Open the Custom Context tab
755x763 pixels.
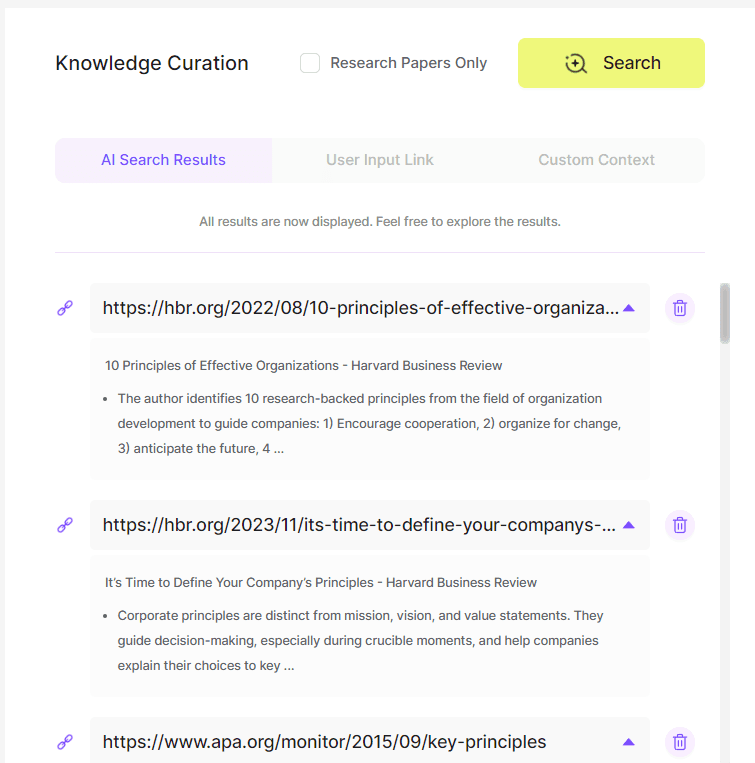pyautogui.click(x=596, y=160)
